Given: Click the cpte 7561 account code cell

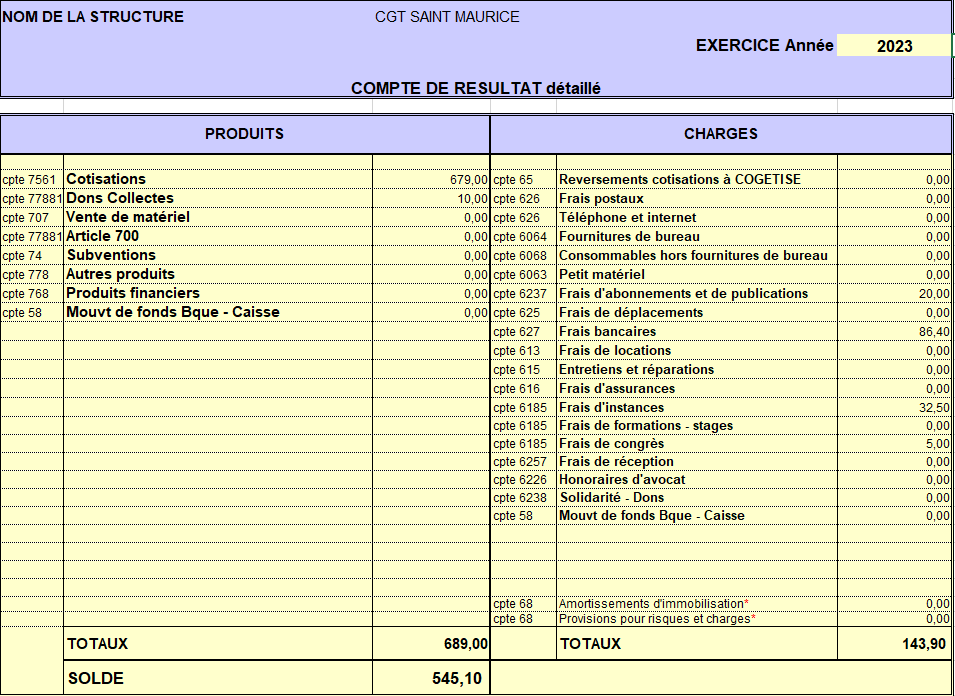Looking at the screenshot, I should [x=30, y=180].
